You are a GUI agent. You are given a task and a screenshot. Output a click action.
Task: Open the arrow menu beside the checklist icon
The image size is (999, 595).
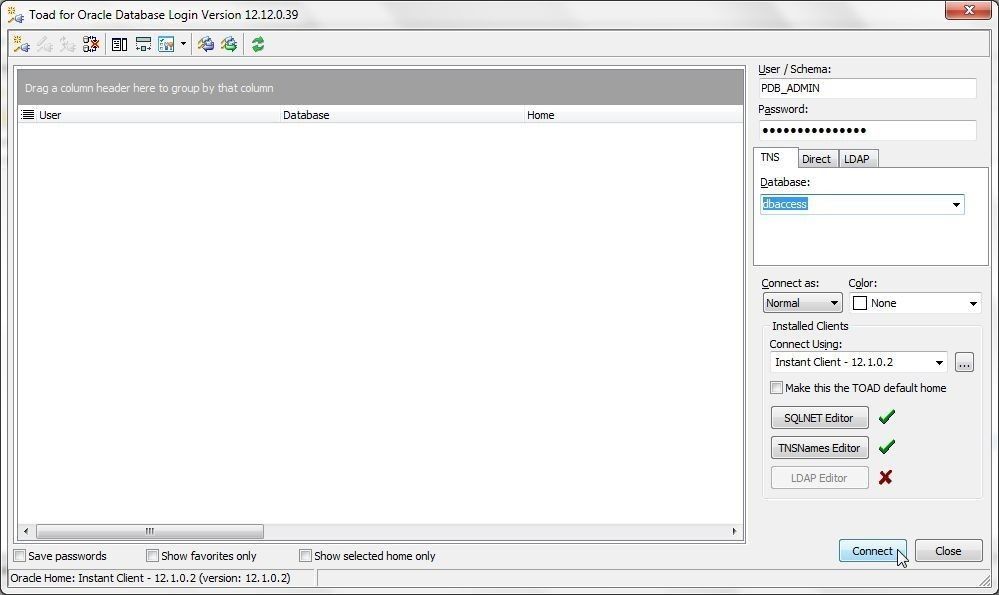(x=183, y=44)
